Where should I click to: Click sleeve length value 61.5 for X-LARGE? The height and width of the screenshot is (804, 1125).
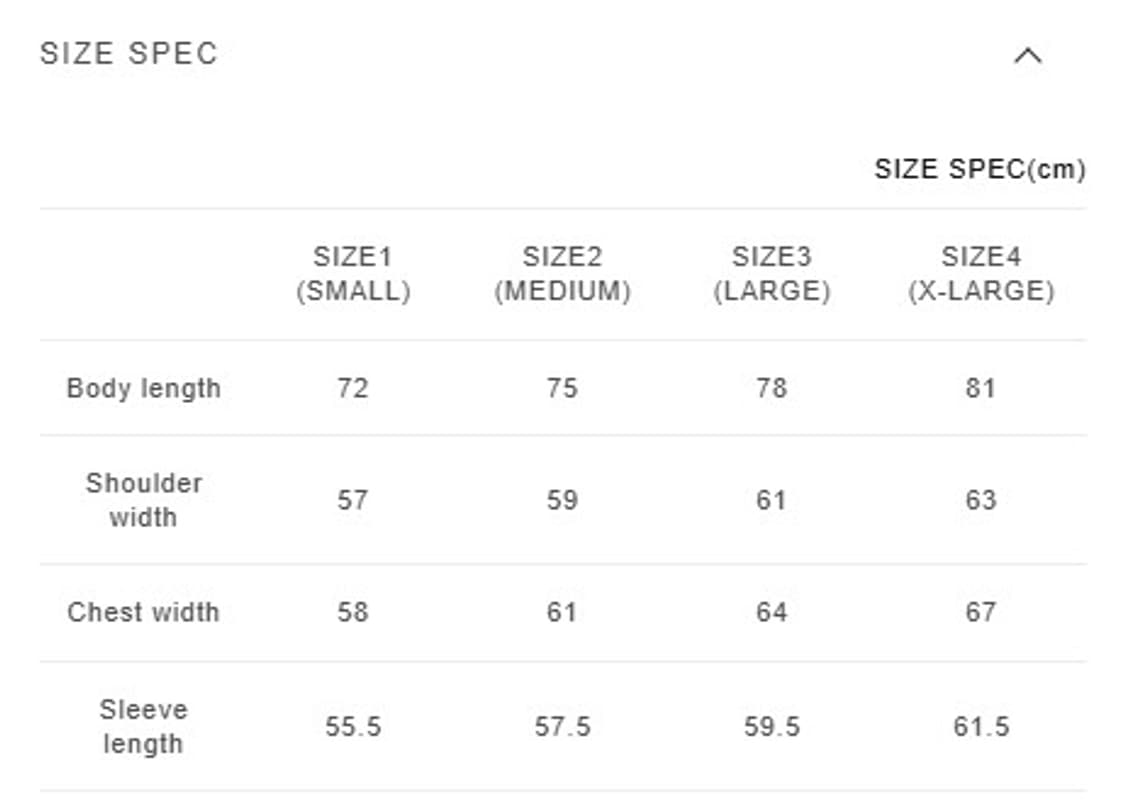pyautogui.click(x=981, y=727)
